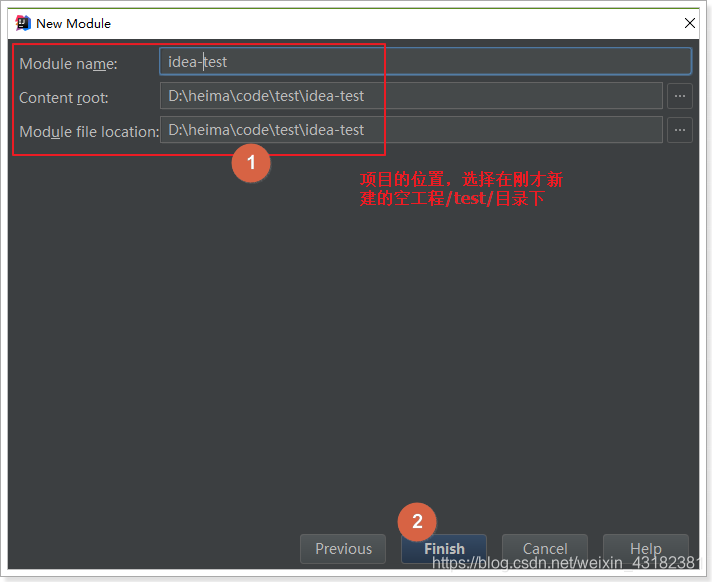Click the New Module title text
The image size is (712, 582).
(x=74, y=24)
